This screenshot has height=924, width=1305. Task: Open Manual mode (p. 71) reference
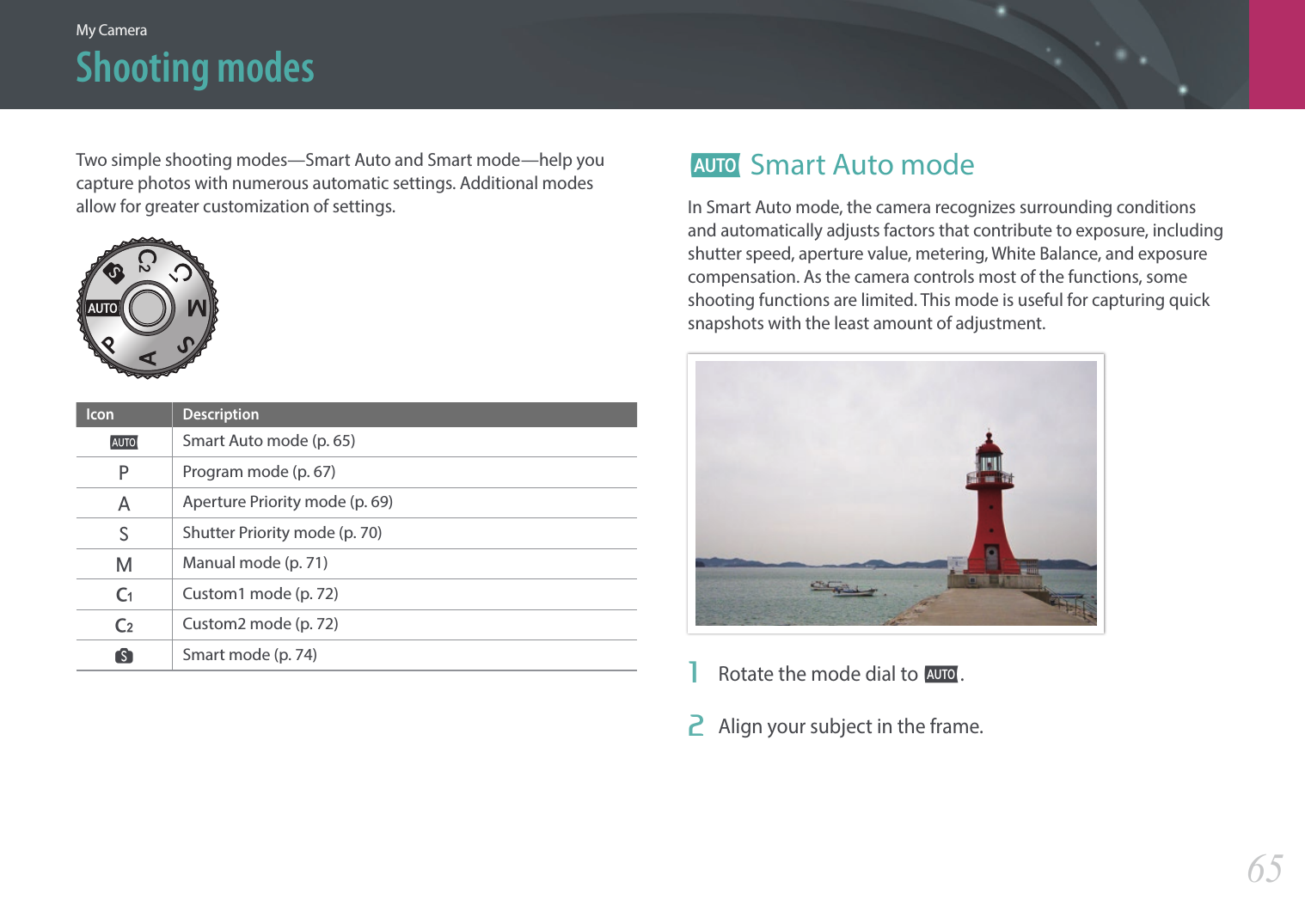click(x=254, y=563)
